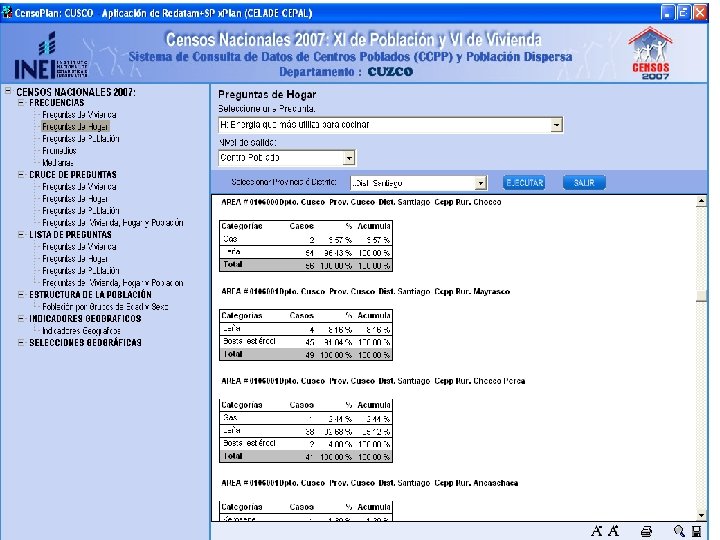This screenshot has width=720, height=540.
Task: Click 'Bosta, estiércol' row in Chocco Perca table
Action: (306, 444)
